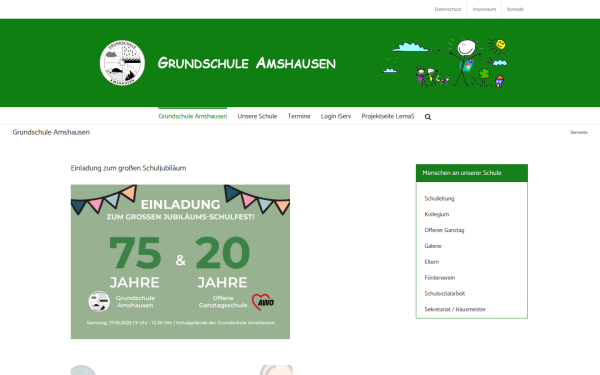Open Kollegium in the sidebar

[437, 214]
